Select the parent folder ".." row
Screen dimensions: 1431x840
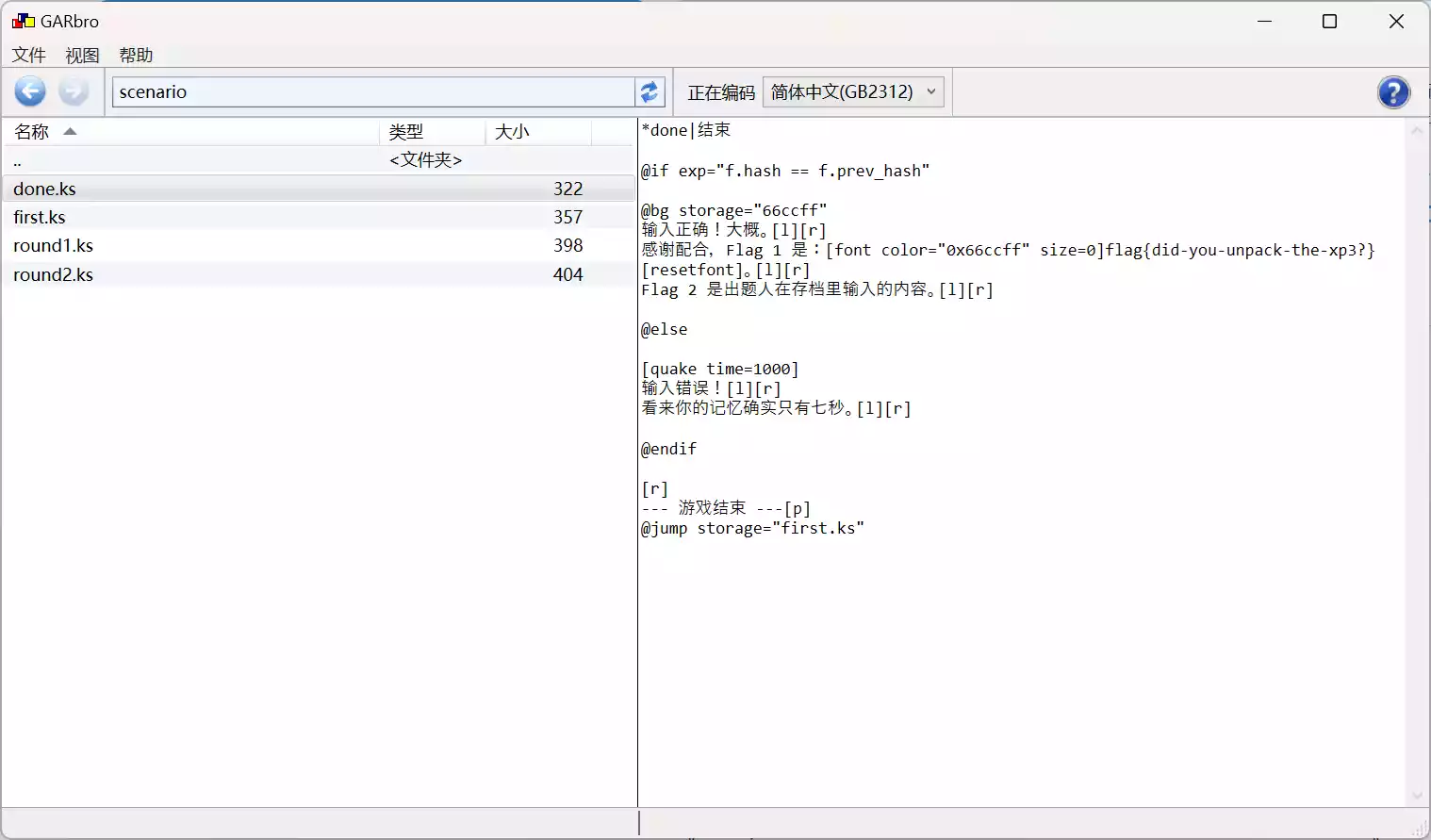(x=319, y=160)
